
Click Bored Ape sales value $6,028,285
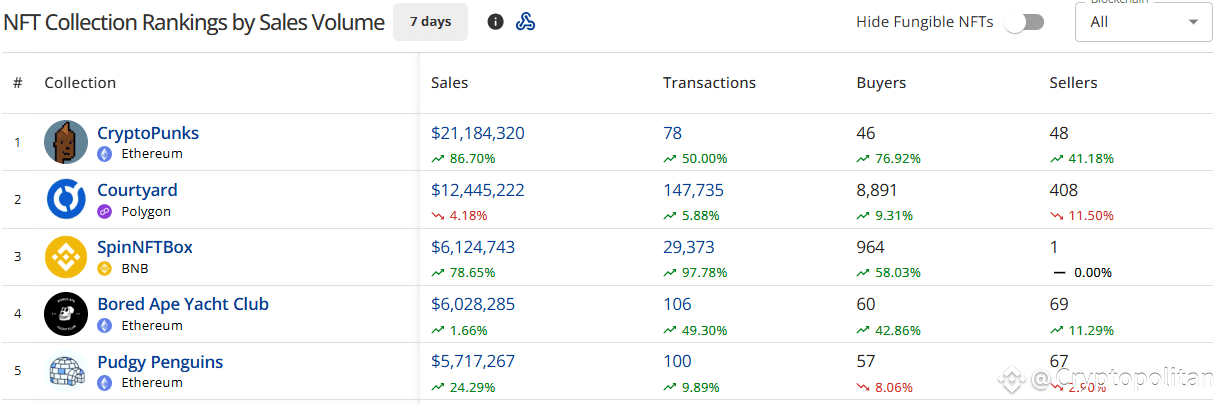click(x=473, y=304)
